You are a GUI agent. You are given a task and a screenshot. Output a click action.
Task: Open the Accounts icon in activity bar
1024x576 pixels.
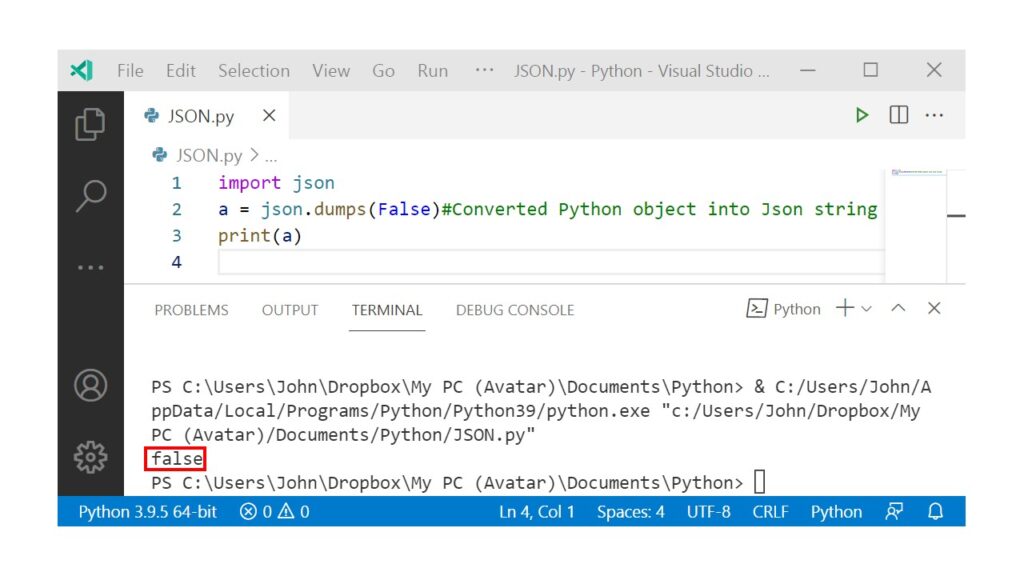pyautogui.click(x=90, y=385)
